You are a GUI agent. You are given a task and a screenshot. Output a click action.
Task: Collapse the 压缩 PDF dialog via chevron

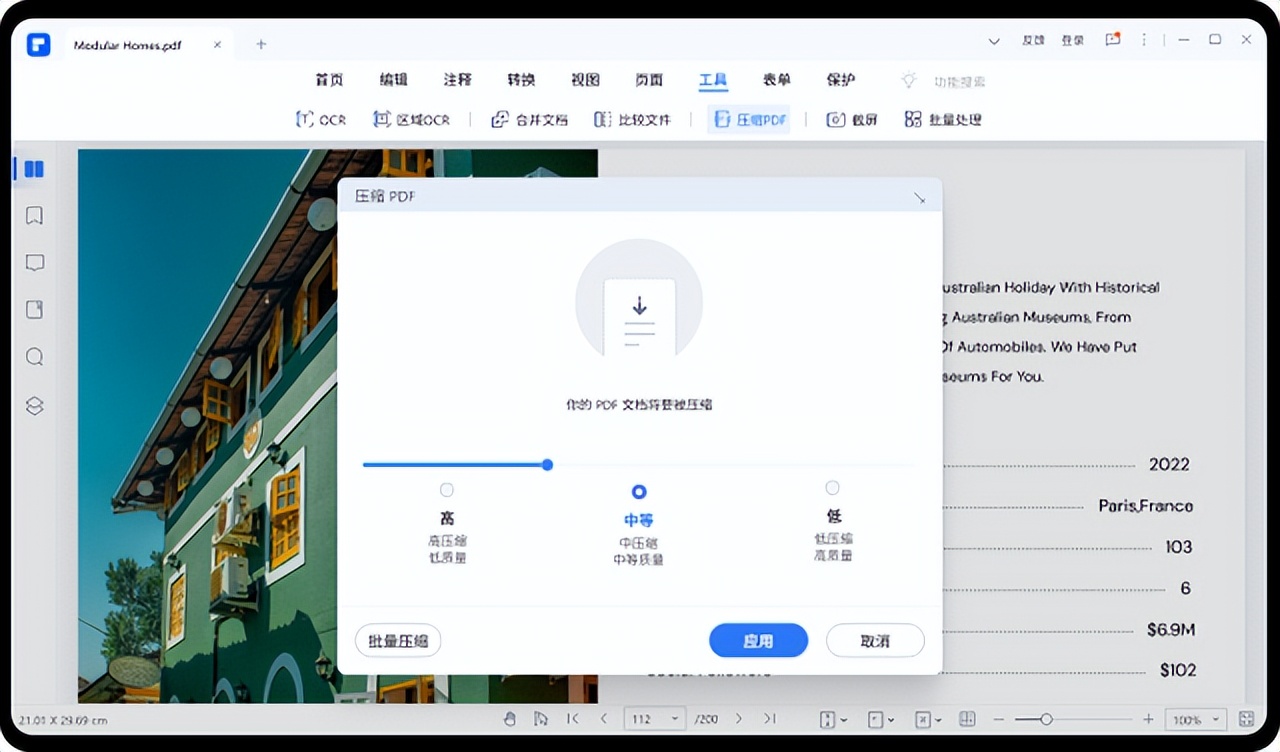[920, 197]
